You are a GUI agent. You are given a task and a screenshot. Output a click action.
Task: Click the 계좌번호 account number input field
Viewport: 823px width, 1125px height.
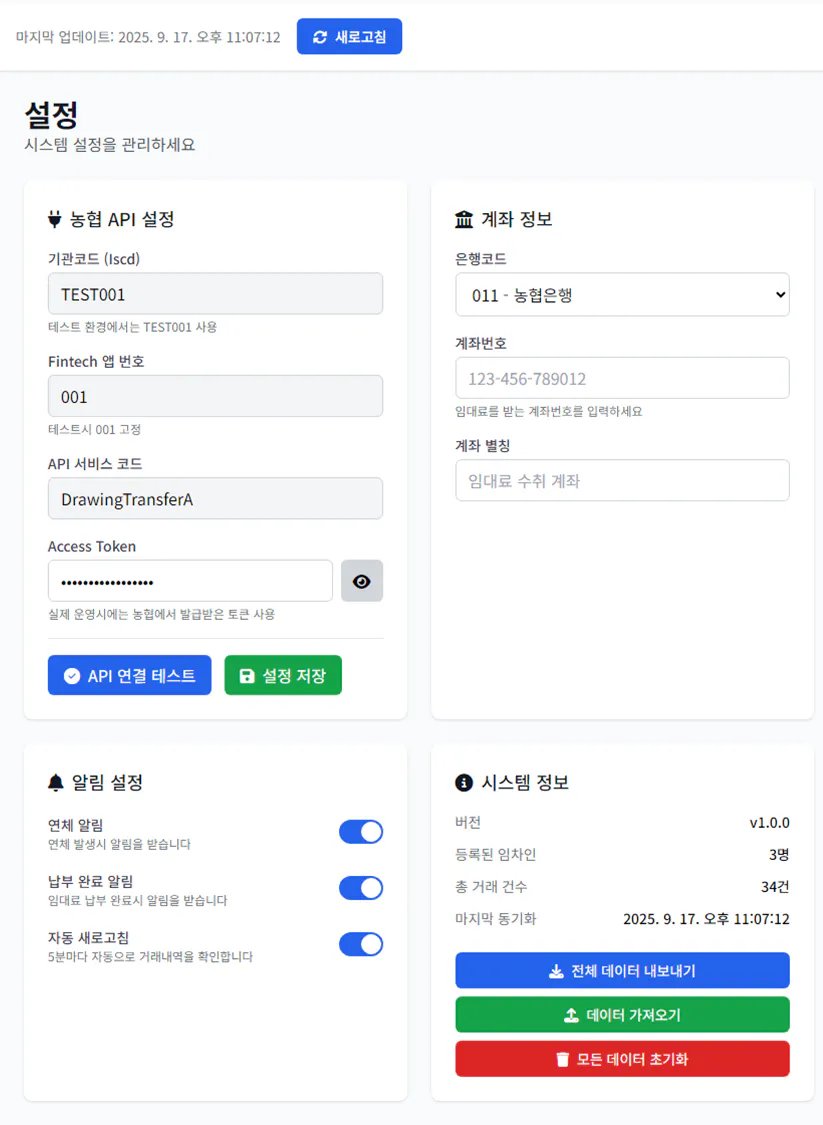click(622, 378)
